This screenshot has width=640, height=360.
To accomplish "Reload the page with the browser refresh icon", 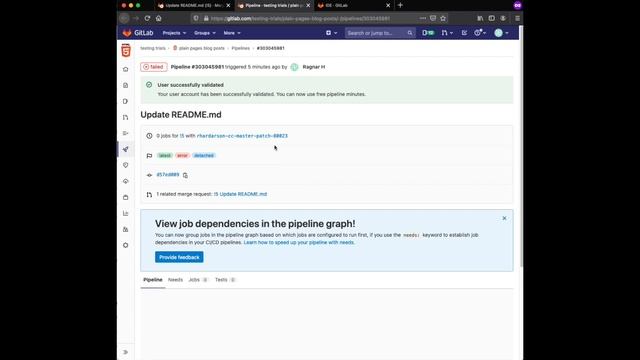I will tap(147, 18).
